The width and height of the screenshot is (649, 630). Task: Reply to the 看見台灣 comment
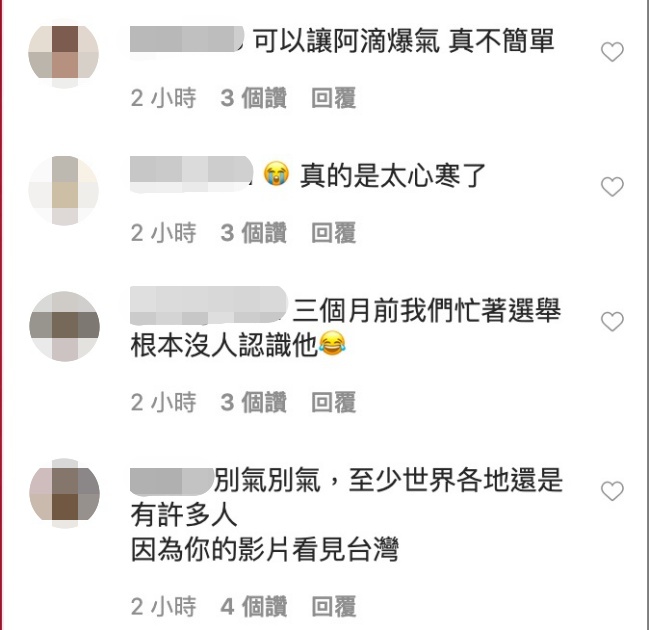pos(334,607)
